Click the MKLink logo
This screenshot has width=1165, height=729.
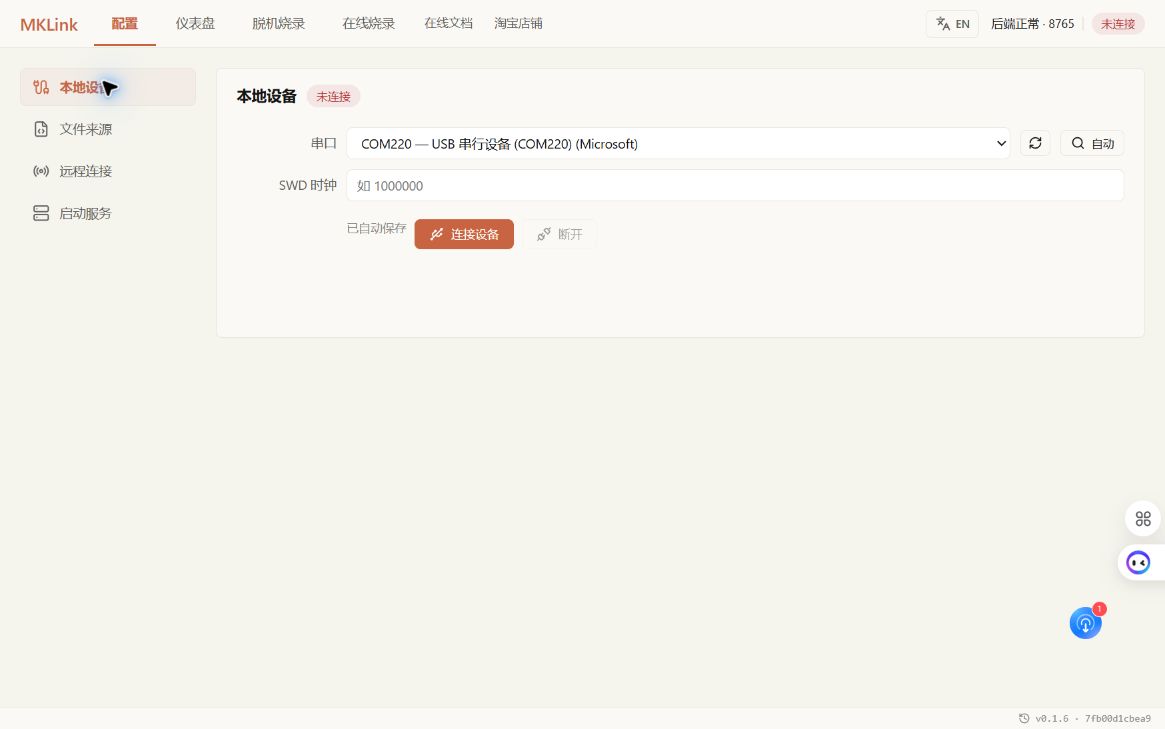click(x=49, y=25)
